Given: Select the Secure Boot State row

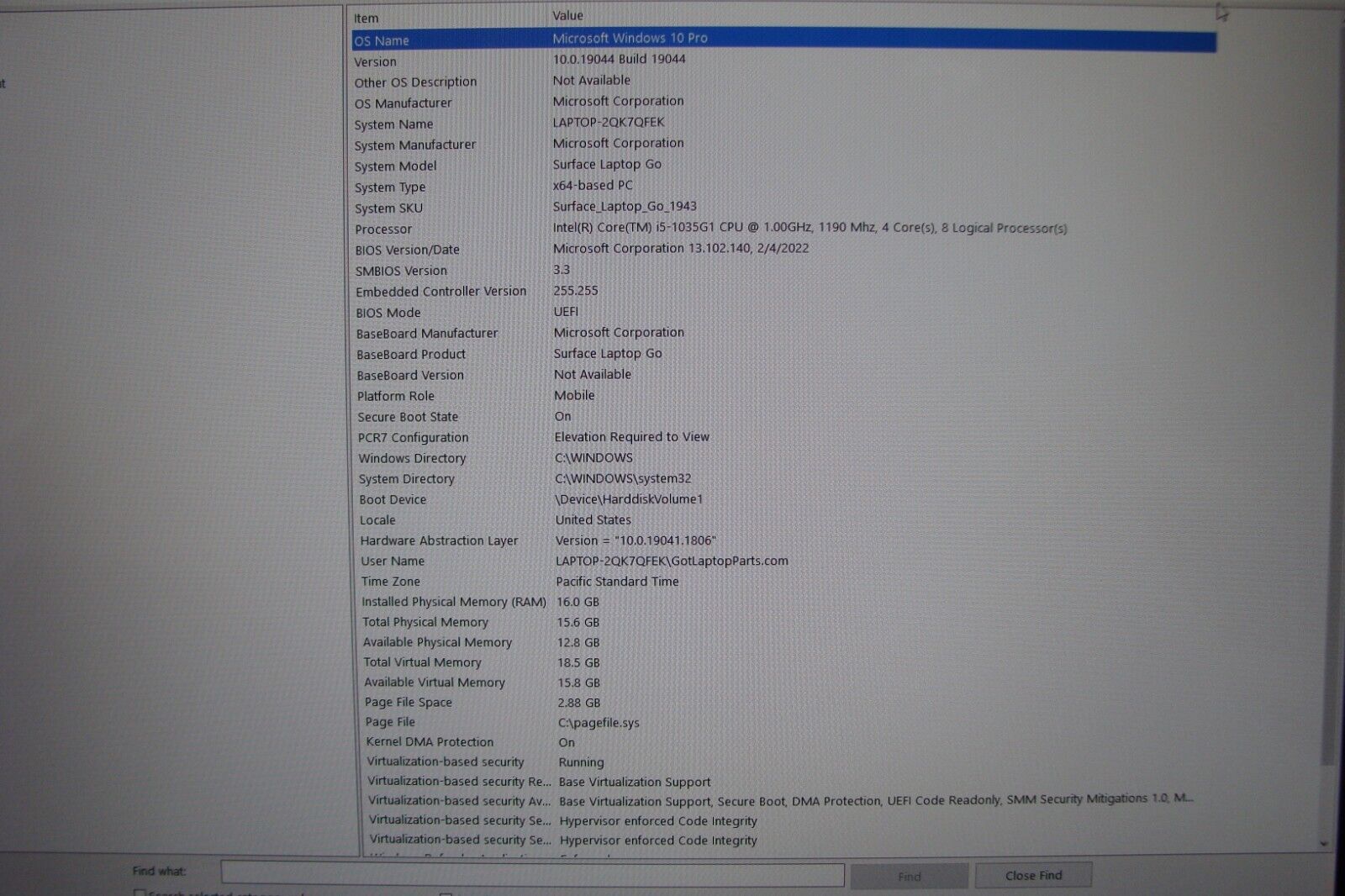Looking at the screenshot, I should tap(783, 417).
